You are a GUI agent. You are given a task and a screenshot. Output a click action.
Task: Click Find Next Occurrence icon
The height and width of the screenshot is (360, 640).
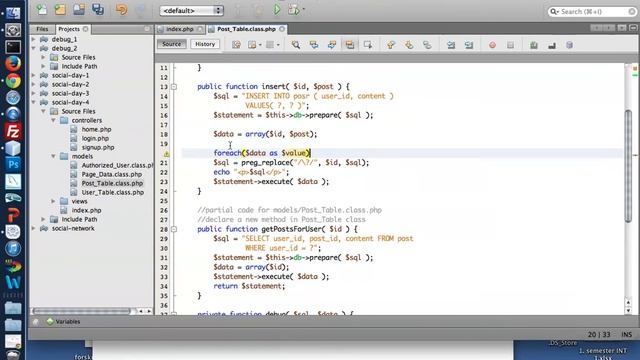point(332,45)
